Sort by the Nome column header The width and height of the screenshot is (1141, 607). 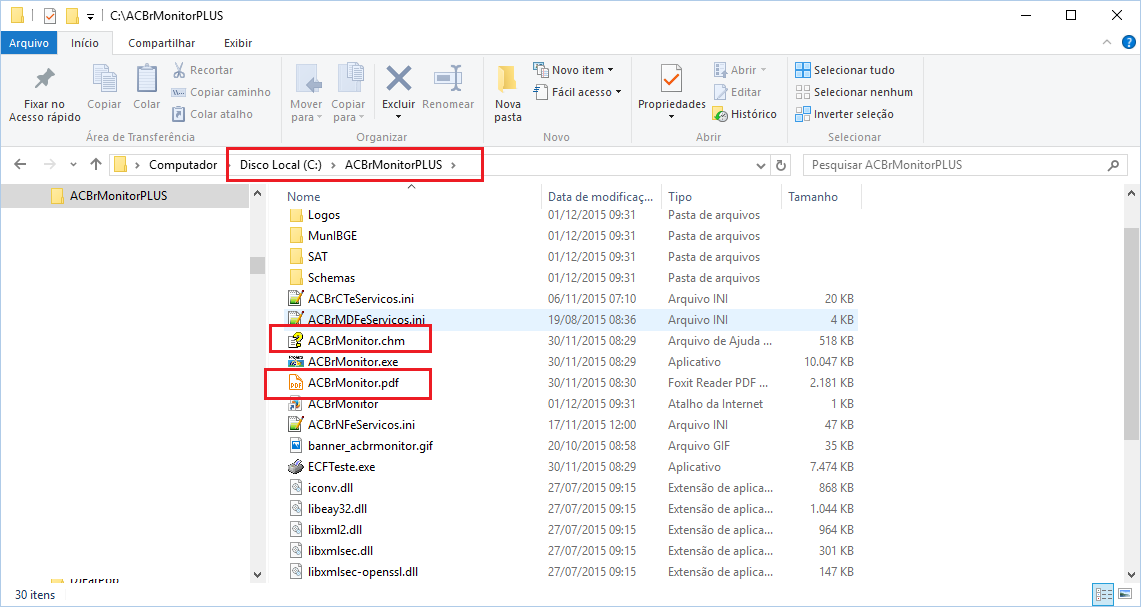point(303,197)
